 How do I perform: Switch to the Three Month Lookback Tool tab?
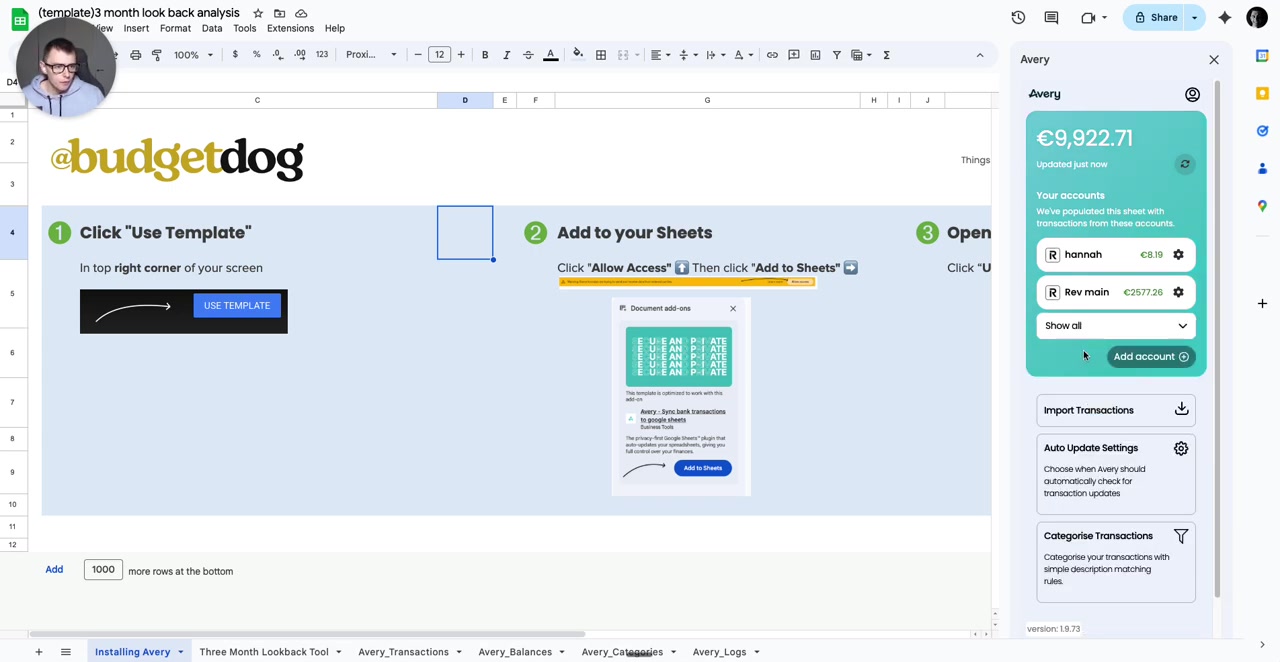263,651
